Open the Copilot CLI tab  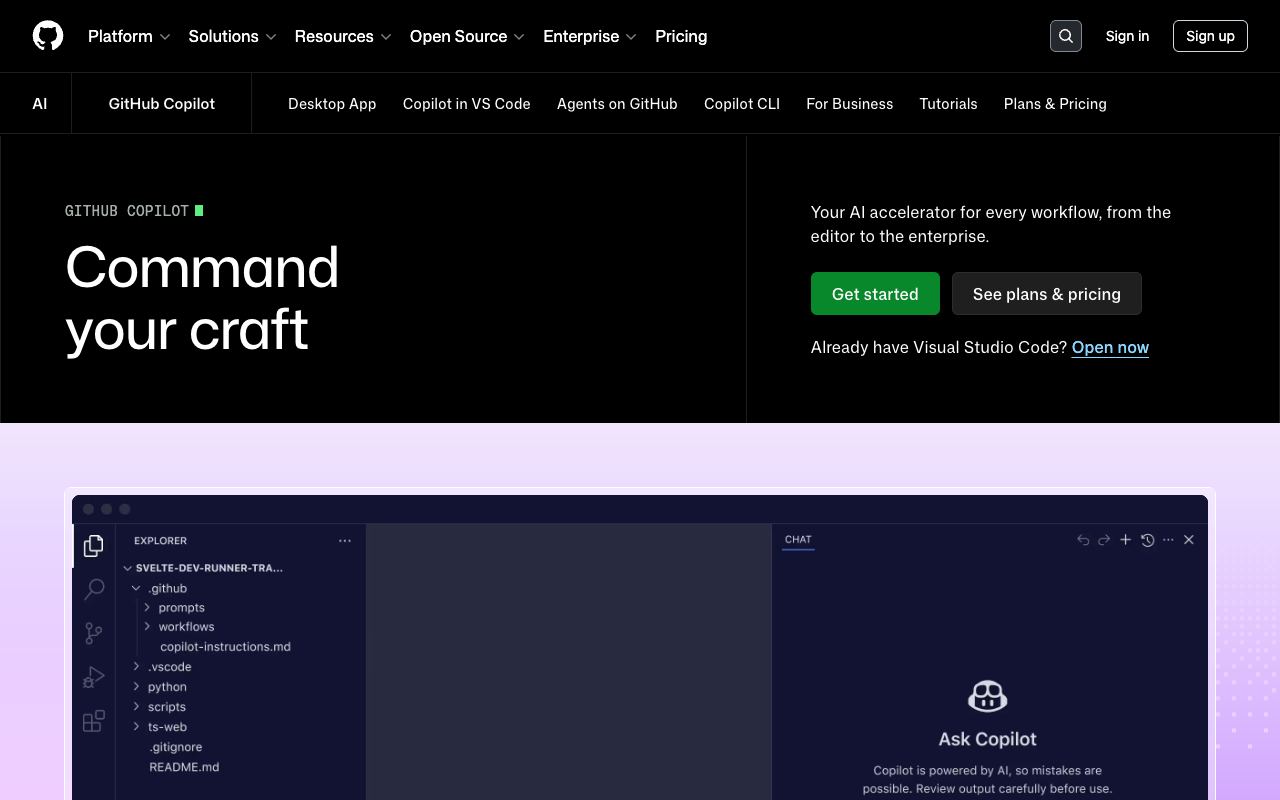742,104
